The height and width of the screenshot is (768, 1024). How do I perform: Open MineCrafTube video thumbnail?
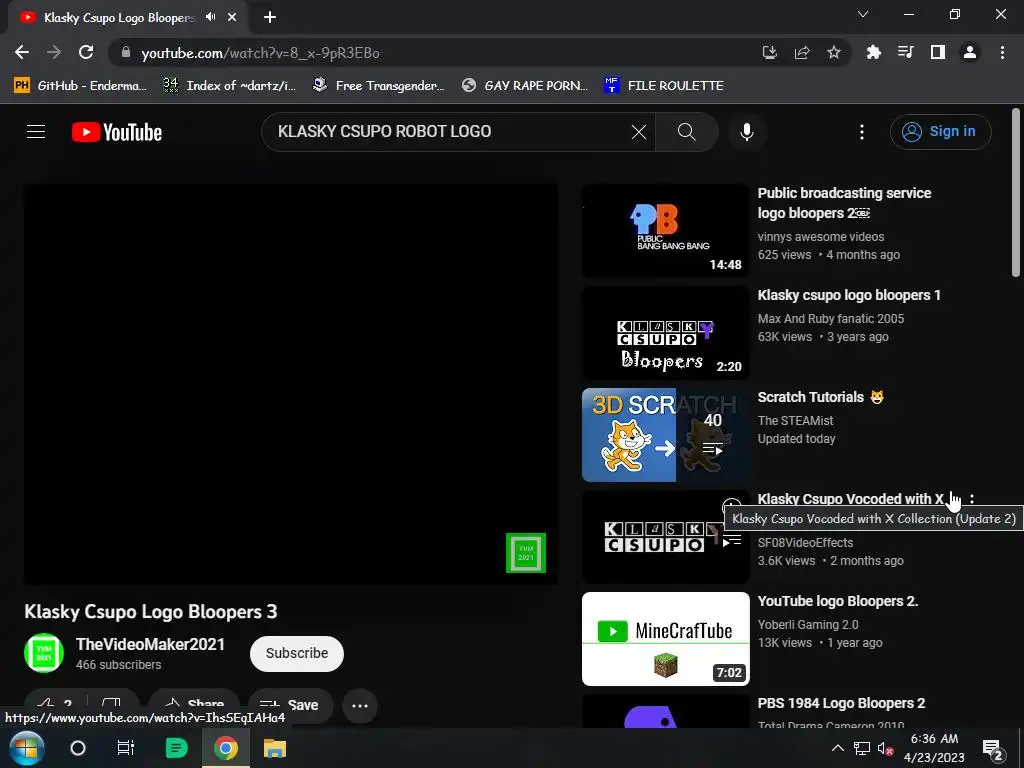[665, 639]
